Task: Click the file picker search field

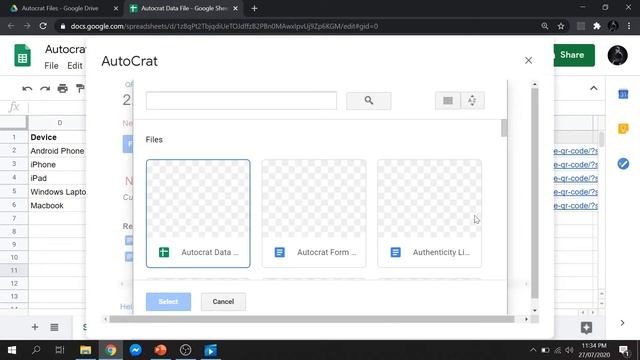Action: pyautogui.click(x=241, y=101)
